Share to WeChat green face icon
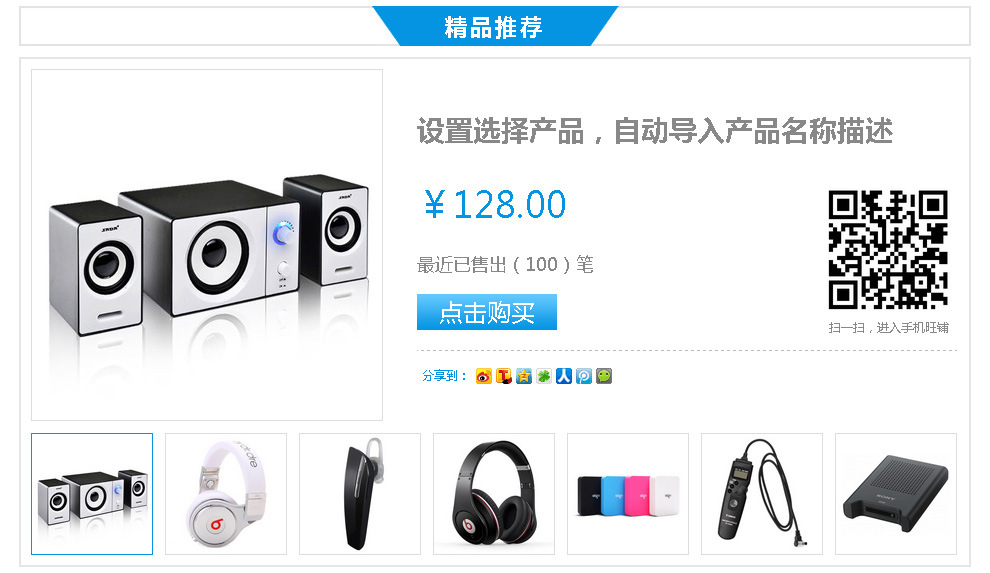This screenshot has height=573, width=990. click(x=604, y=376)
